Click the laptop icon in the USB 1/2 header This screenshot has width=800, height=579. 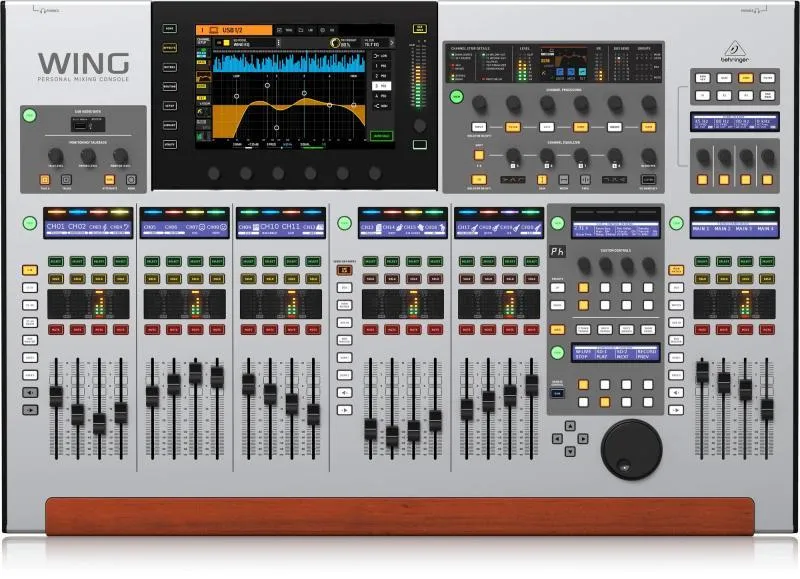pos(213,31)
